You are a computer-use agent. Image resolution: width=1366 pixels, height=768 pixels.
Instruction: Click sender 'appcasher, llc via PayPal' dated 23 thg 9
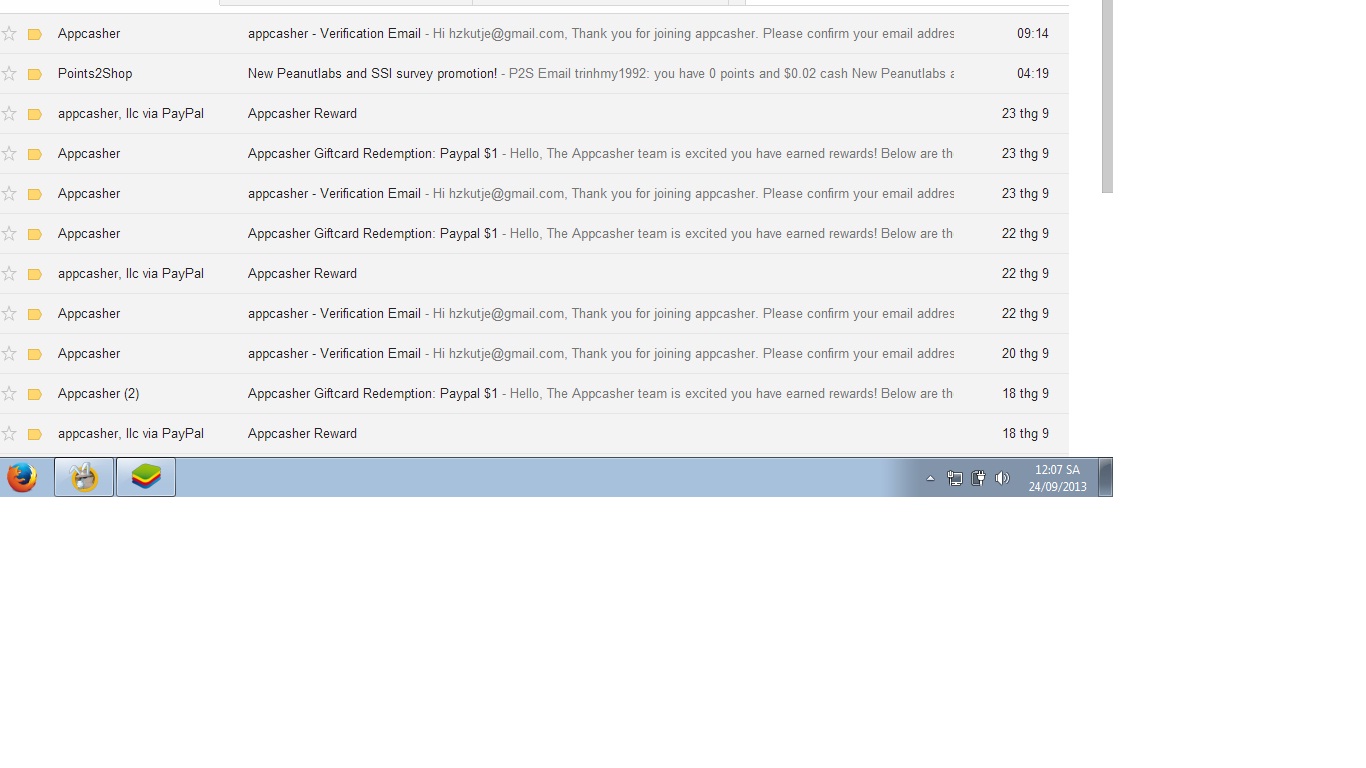pos(131,113)
